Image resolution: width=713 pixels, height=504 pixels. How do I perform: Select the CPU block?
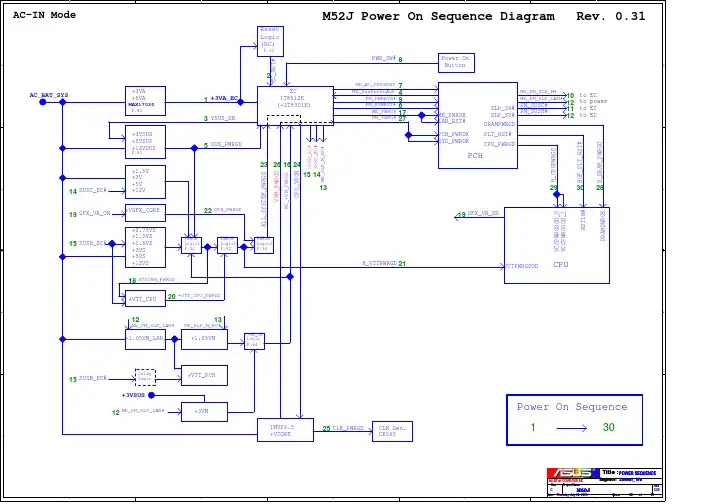tap(557, 245)
